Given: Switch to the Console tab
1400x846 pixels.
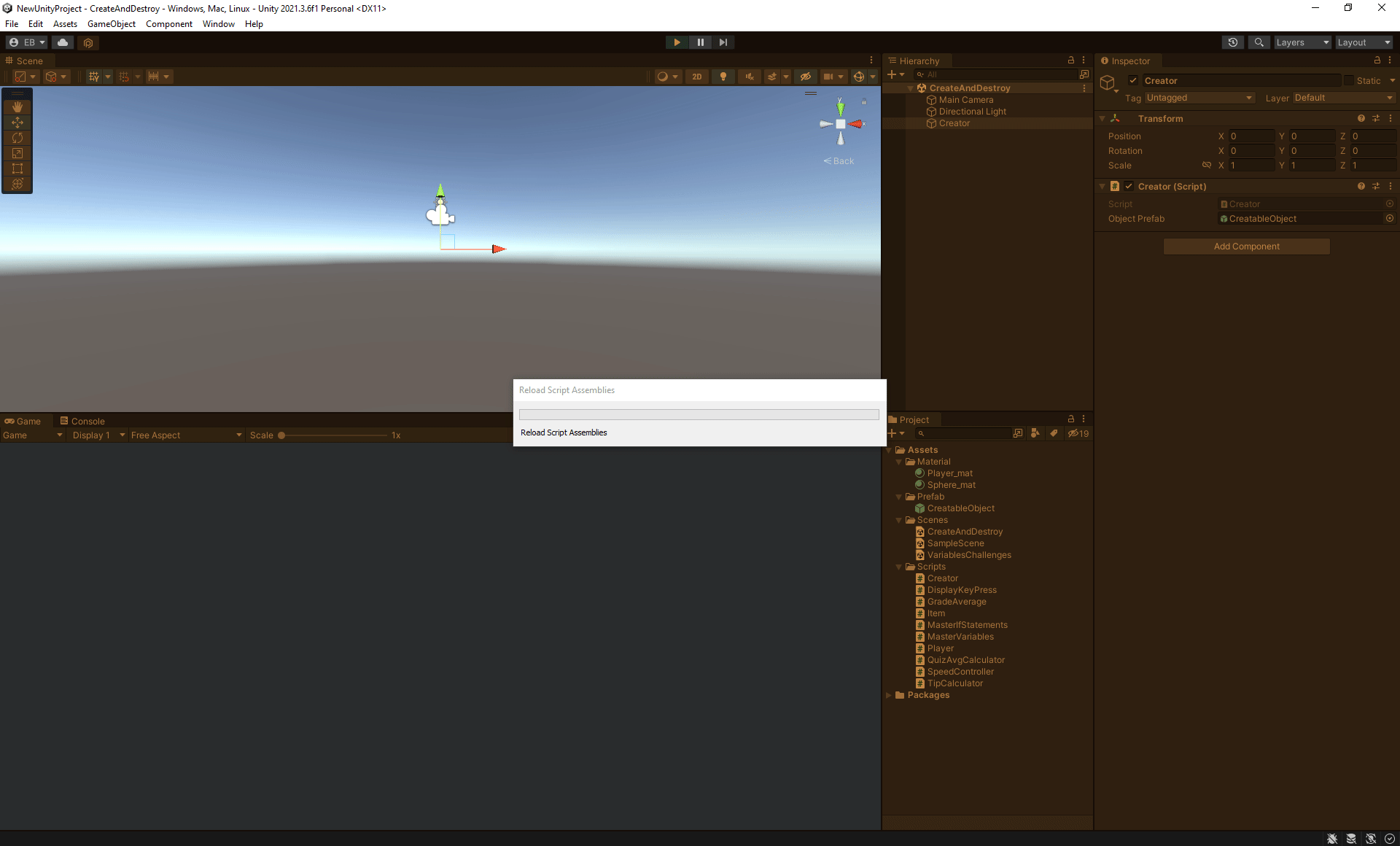Looking at the screenshot, I should [82, 421].
